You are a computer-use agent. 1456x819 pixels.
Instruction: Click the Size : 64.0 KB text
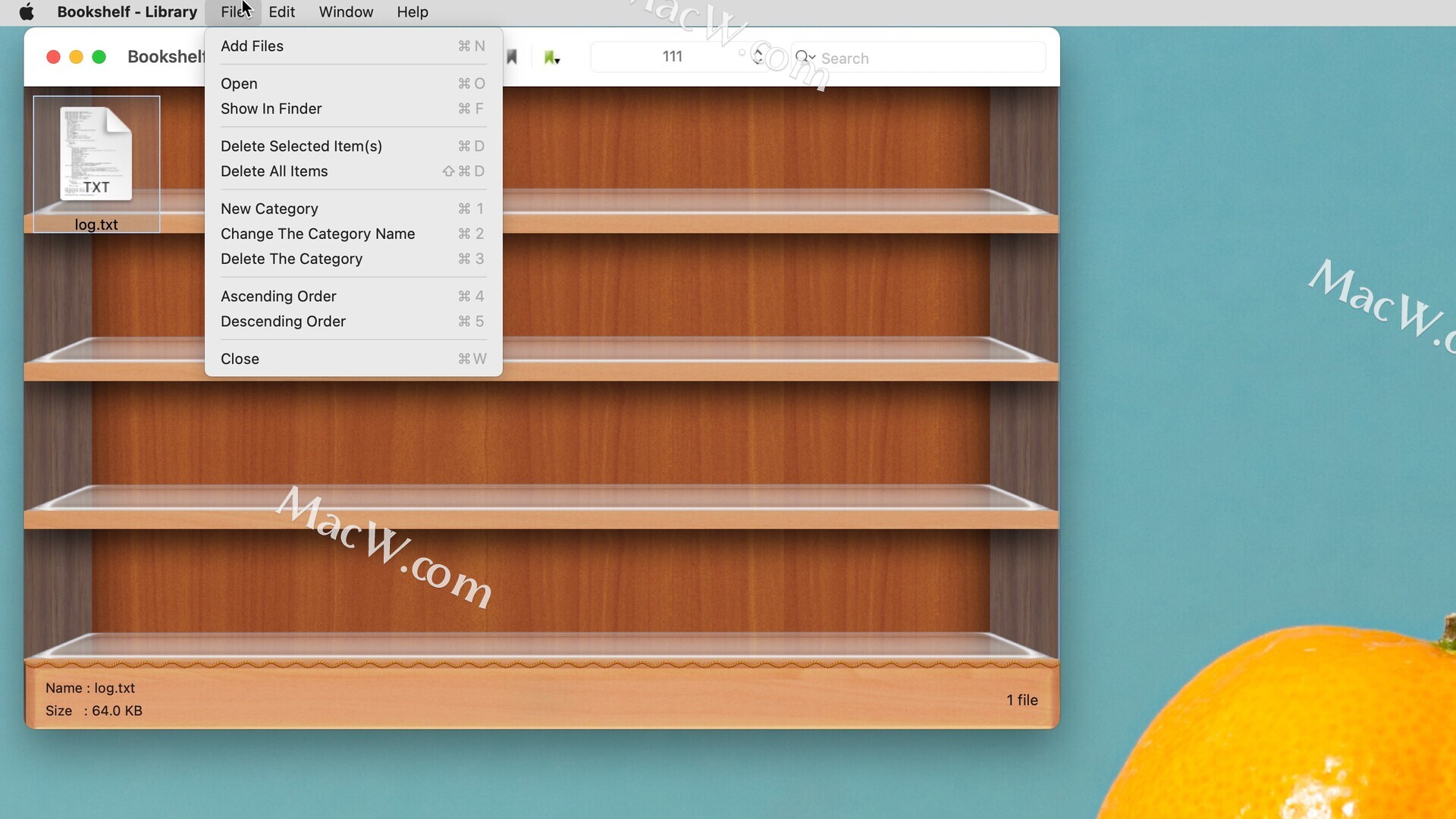[94, 711]
